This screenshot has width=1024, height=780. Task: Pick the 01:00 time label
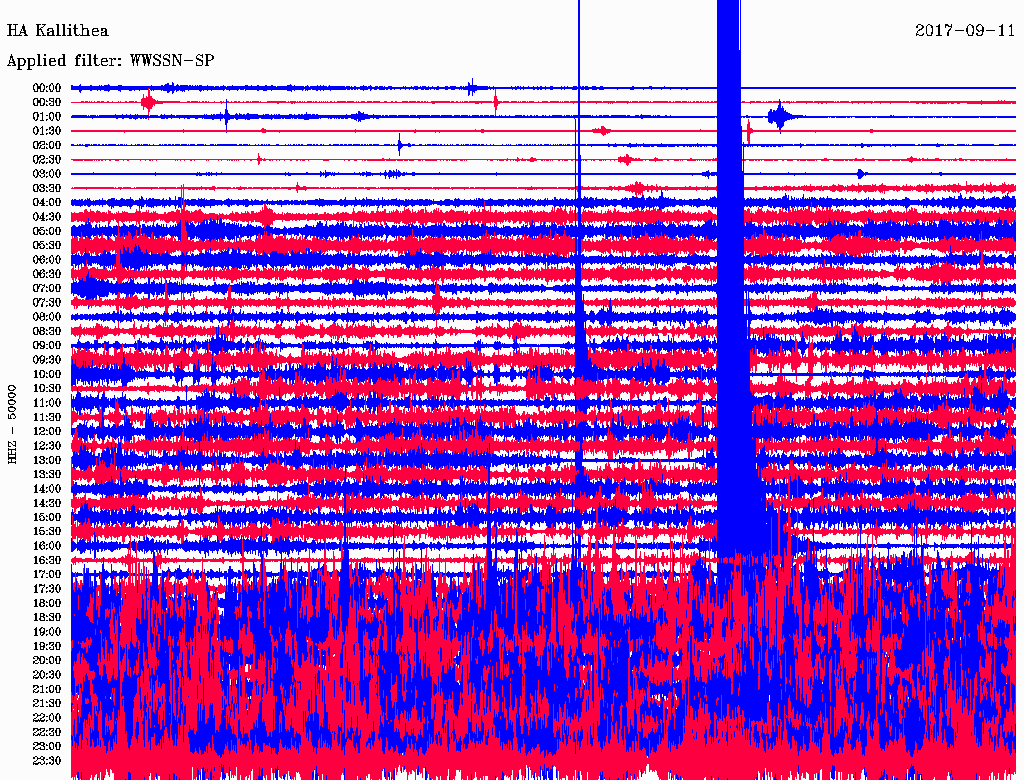[47, 116]
